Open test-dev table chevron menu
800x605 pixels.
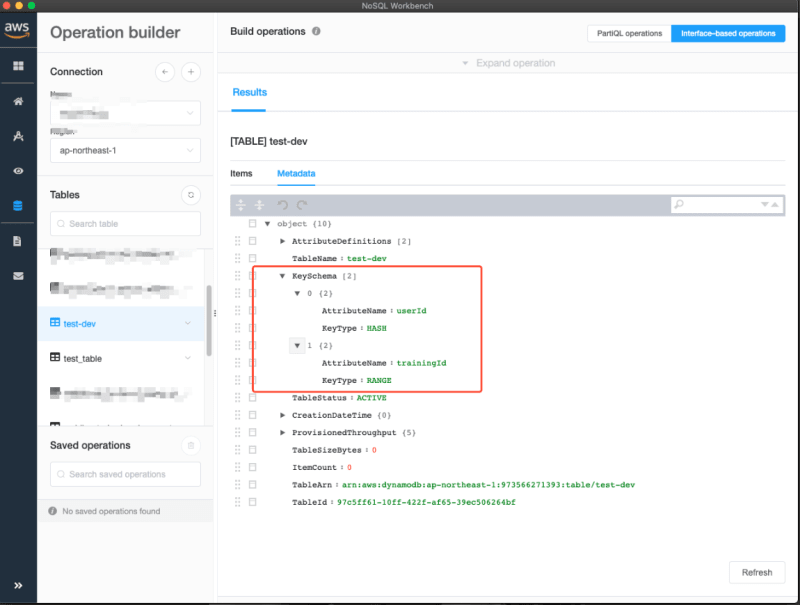[x=188, y=323]
